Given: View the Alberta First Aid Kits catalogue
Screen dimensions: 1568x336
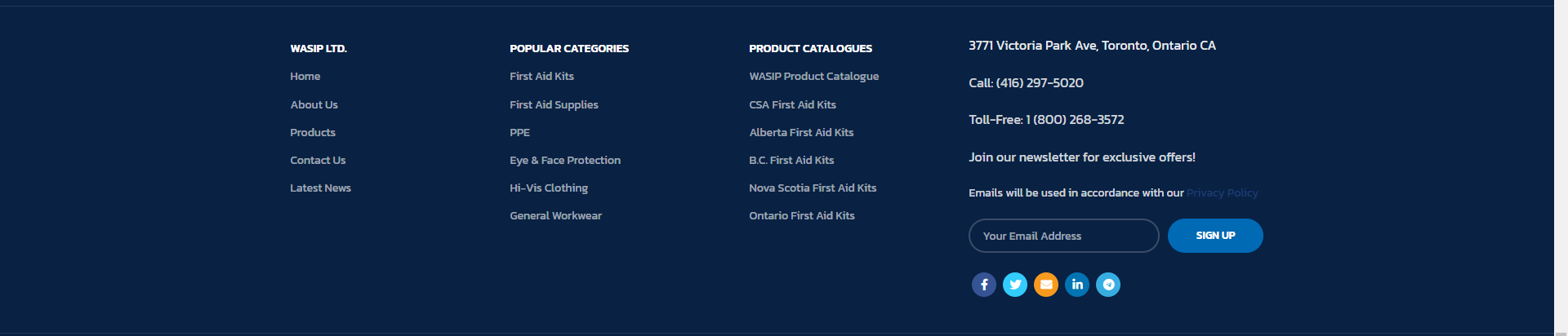Looking at the screenshot, I should click(801, 133).
